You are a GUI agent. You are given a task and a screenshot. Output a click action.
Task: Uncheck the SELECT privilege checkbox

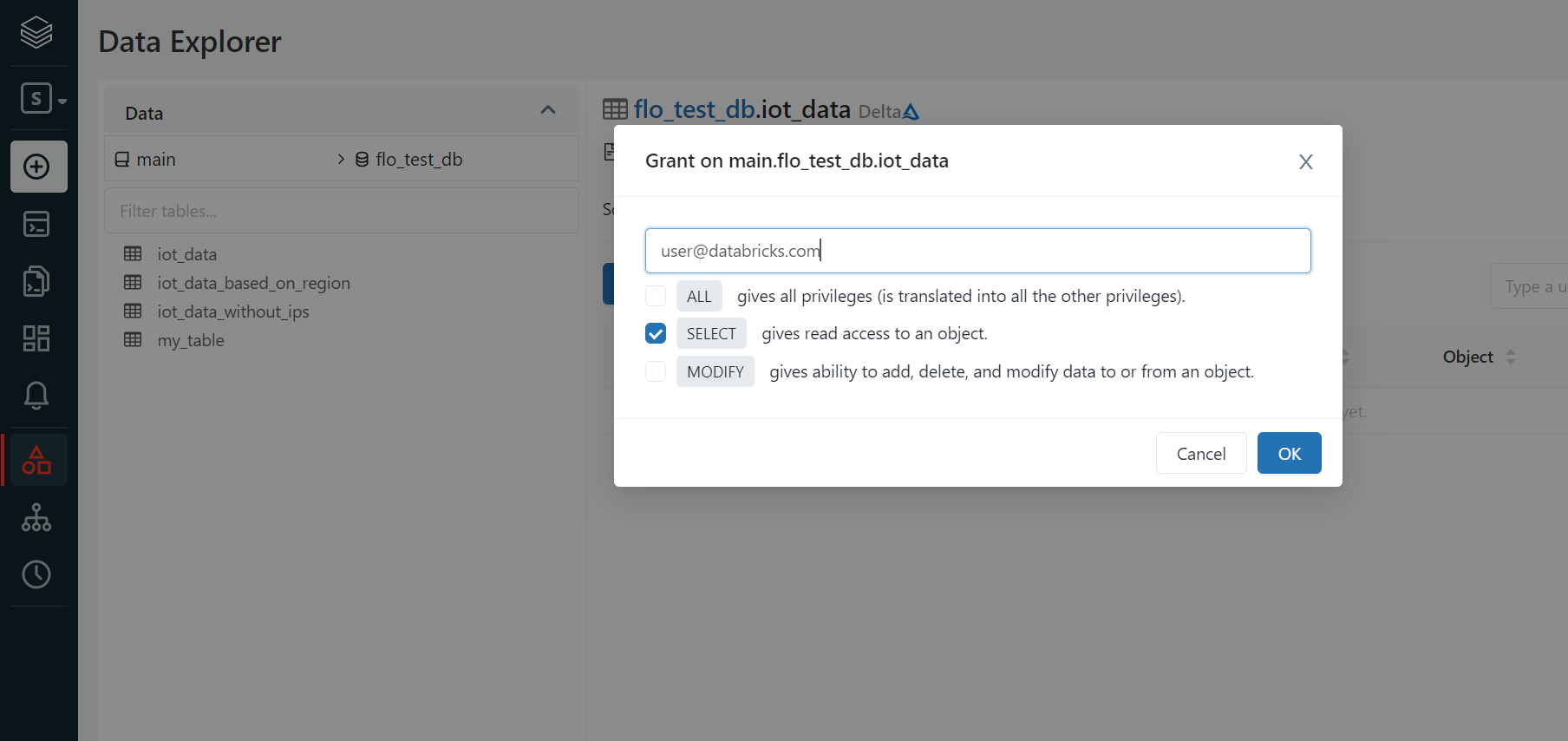(656, 334)
